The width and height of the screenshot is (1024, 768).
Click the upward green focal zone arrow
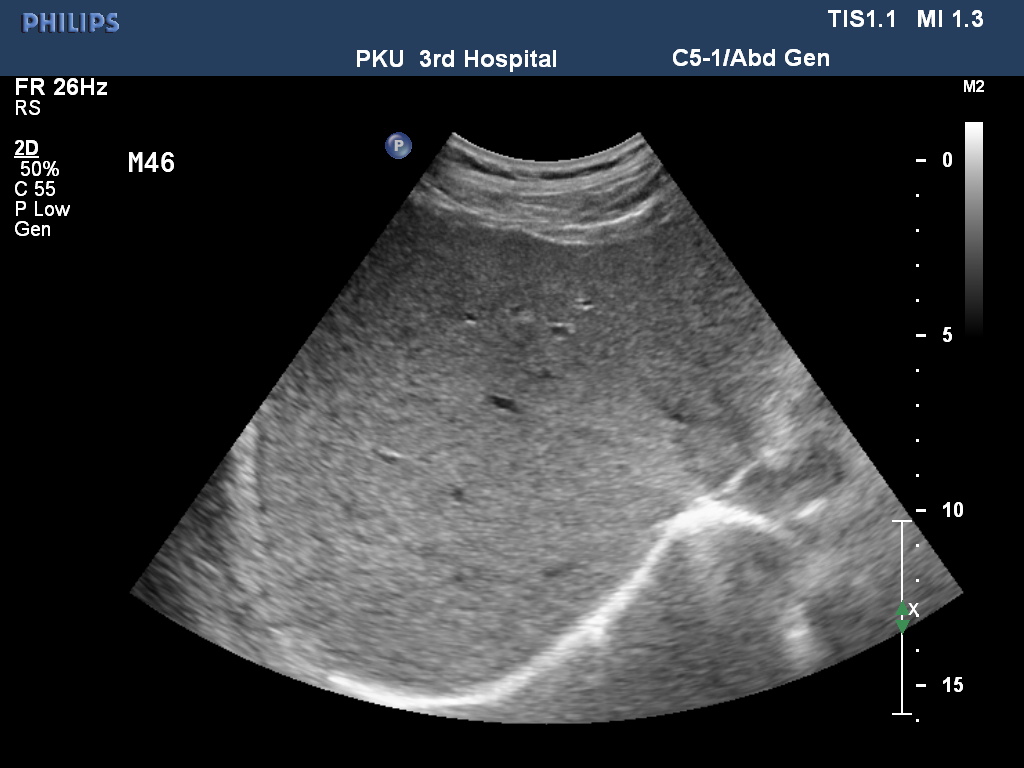[902, 608]
